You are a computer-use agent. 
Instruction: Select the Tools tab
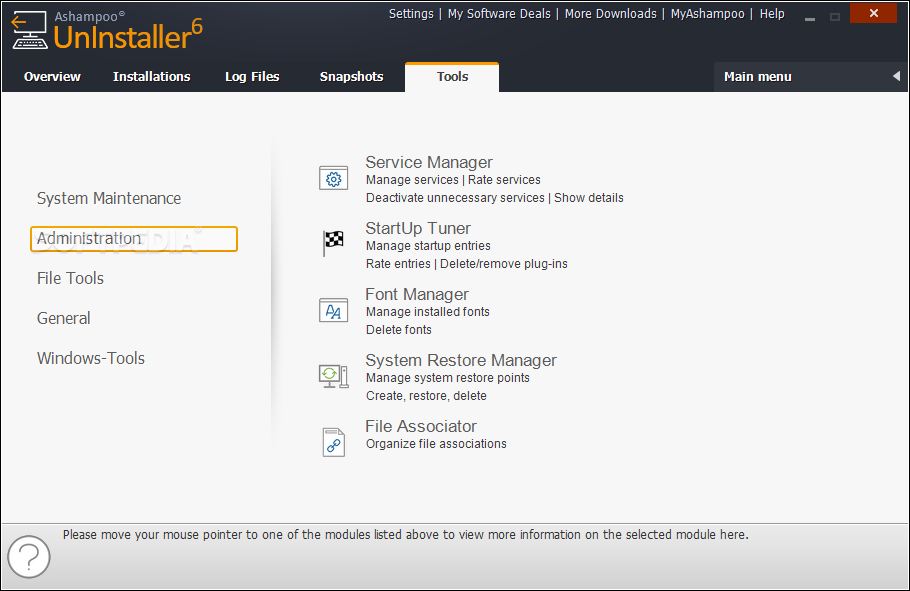[452, 77]
